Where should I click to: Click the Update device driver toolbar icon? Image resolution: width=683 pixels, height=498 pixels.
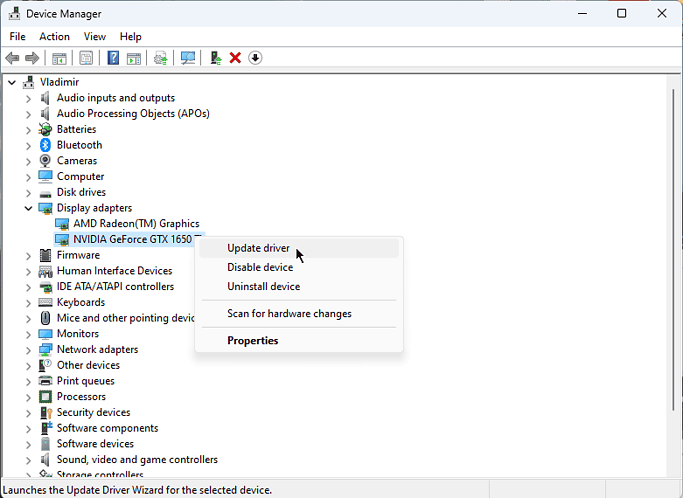(x=215, y=58)
